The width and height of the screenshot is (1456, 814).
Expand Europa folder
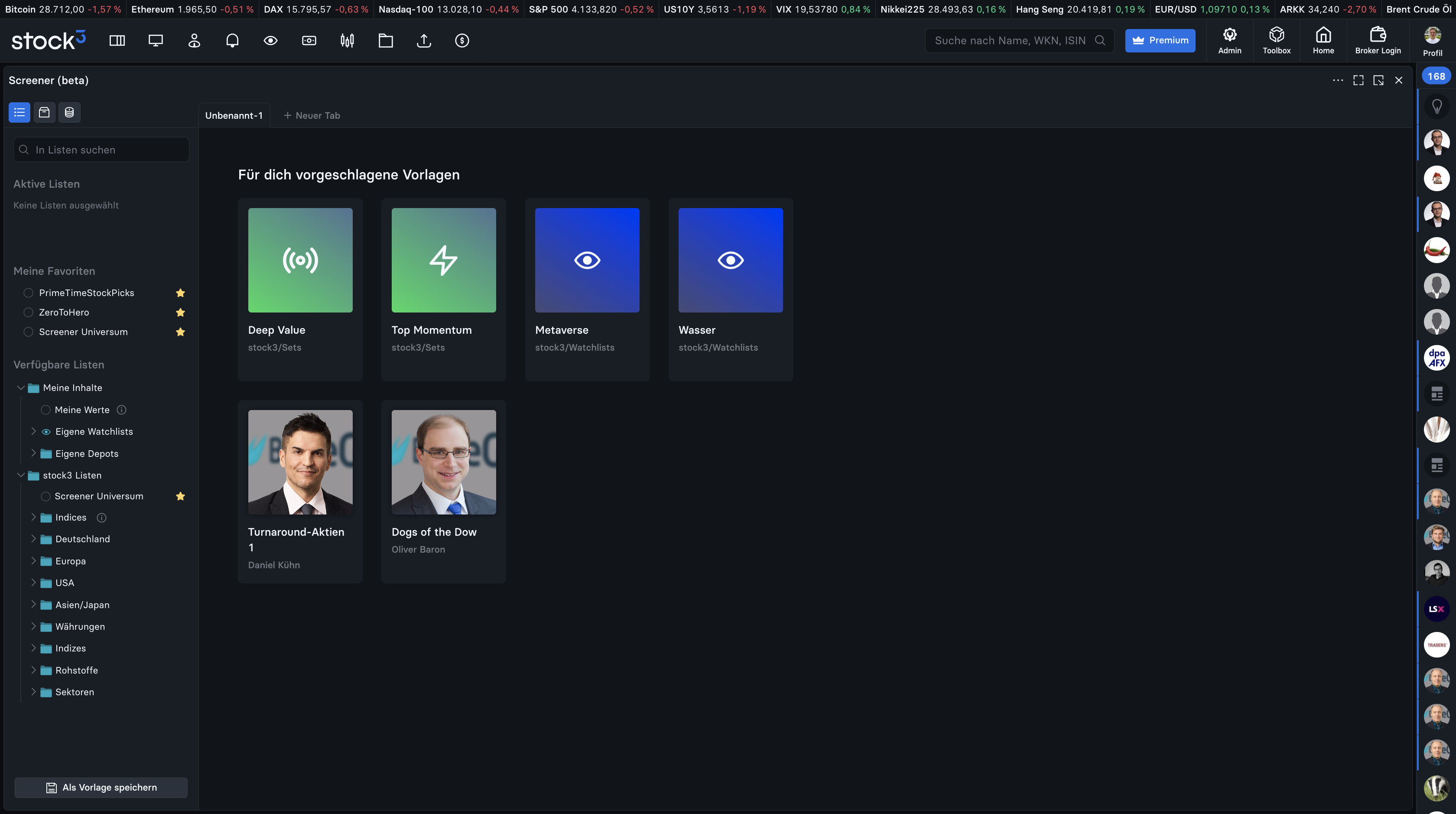(33, 561)
